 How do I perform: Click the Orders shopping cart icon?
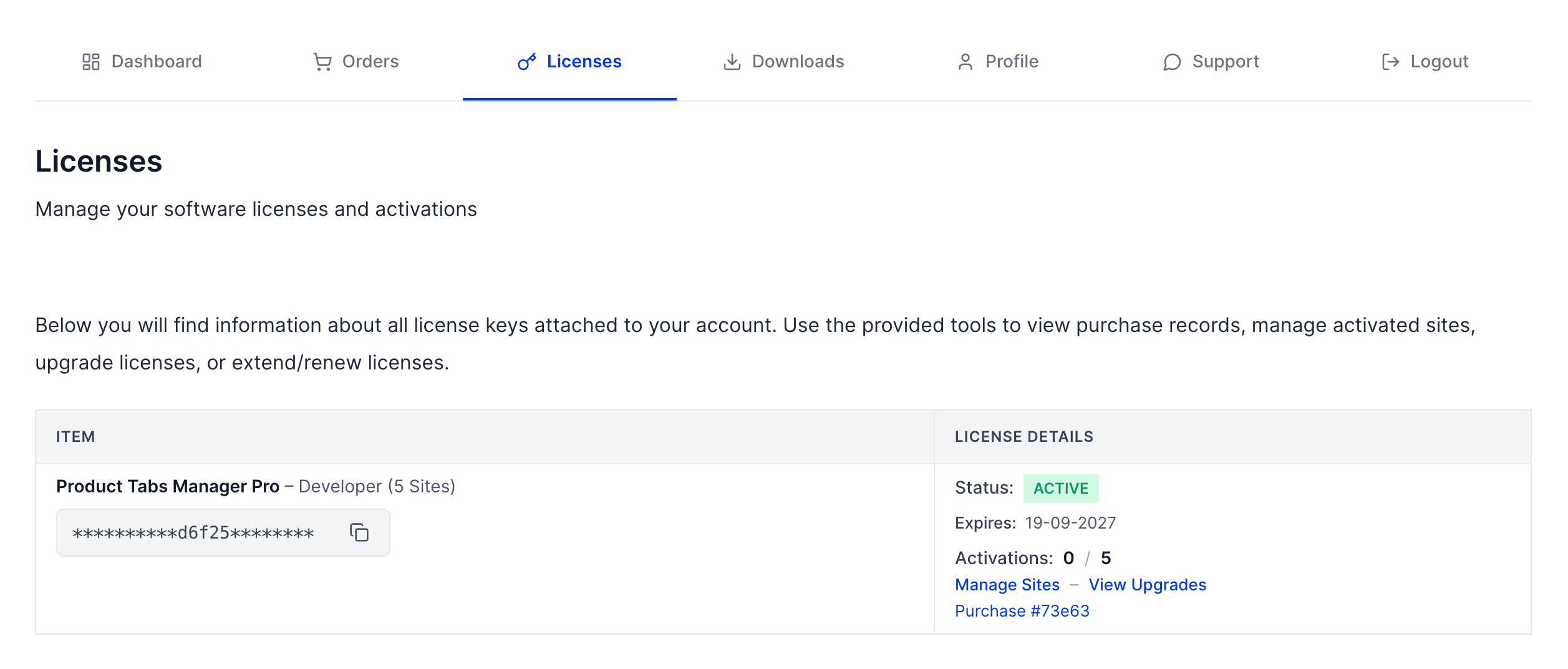tap(322, 62)
